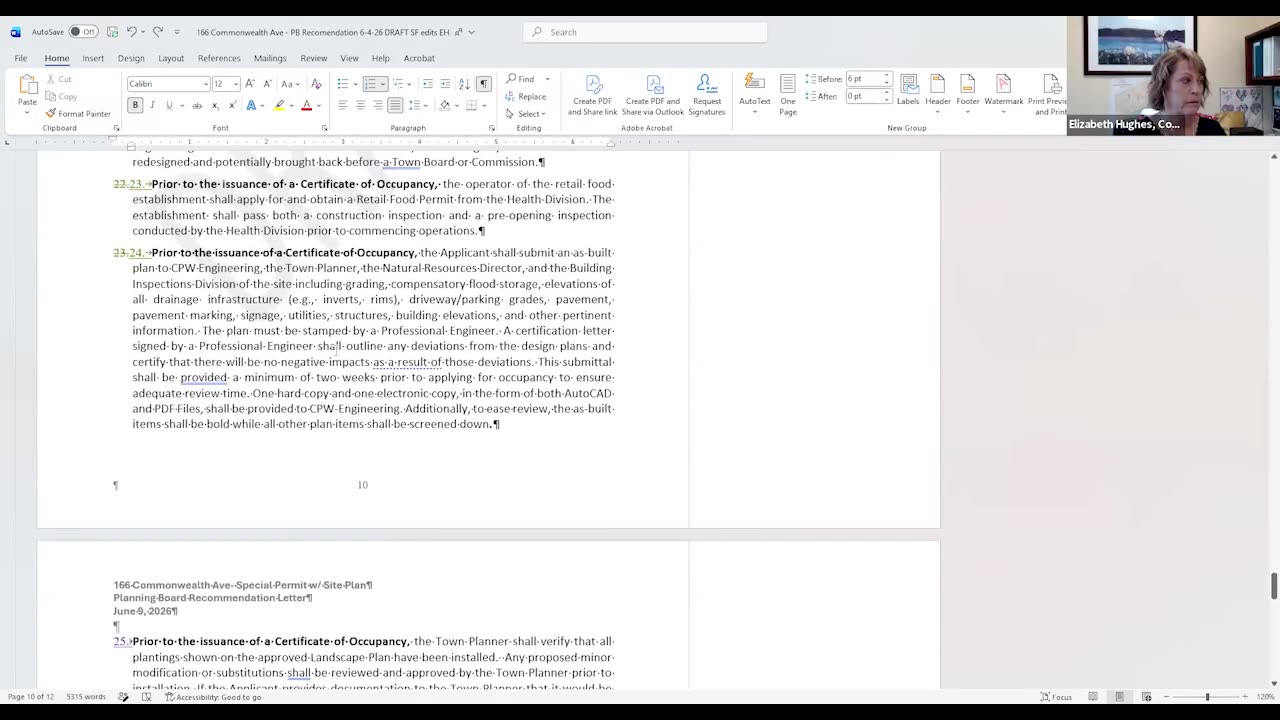Center the paragraph text

361,105
